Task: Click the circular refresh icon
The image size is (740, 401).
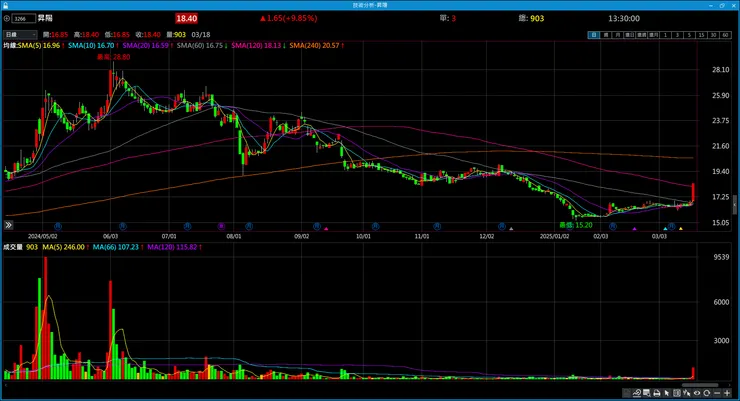Action: [x=706, y=393]
